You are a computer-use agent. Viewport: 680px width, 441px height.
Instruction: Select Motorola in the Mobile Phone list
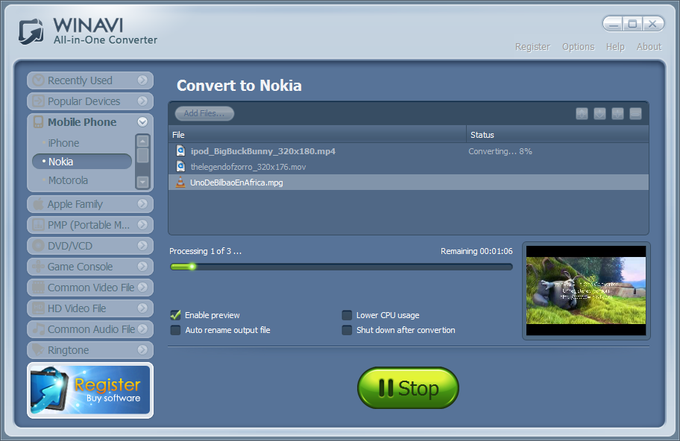click(x=68, y=180)
